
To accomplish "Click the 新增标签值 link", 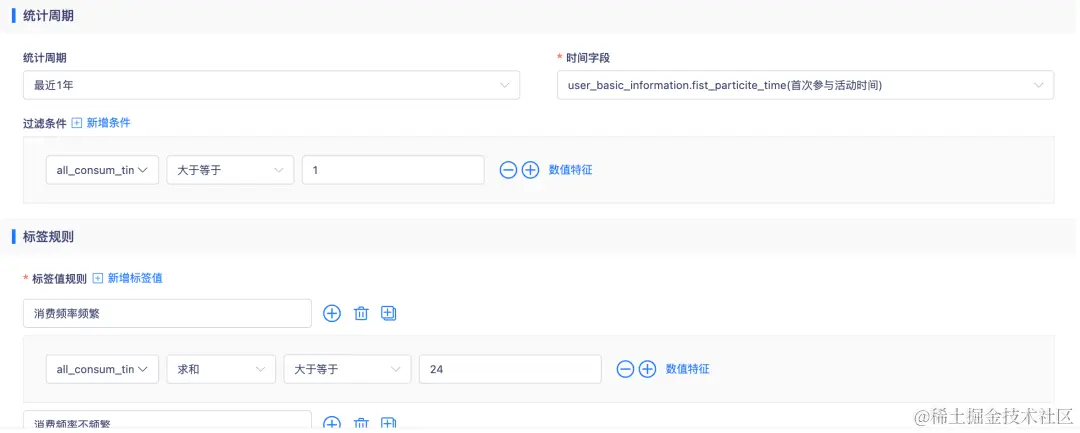I will click(x=135, y=279).
